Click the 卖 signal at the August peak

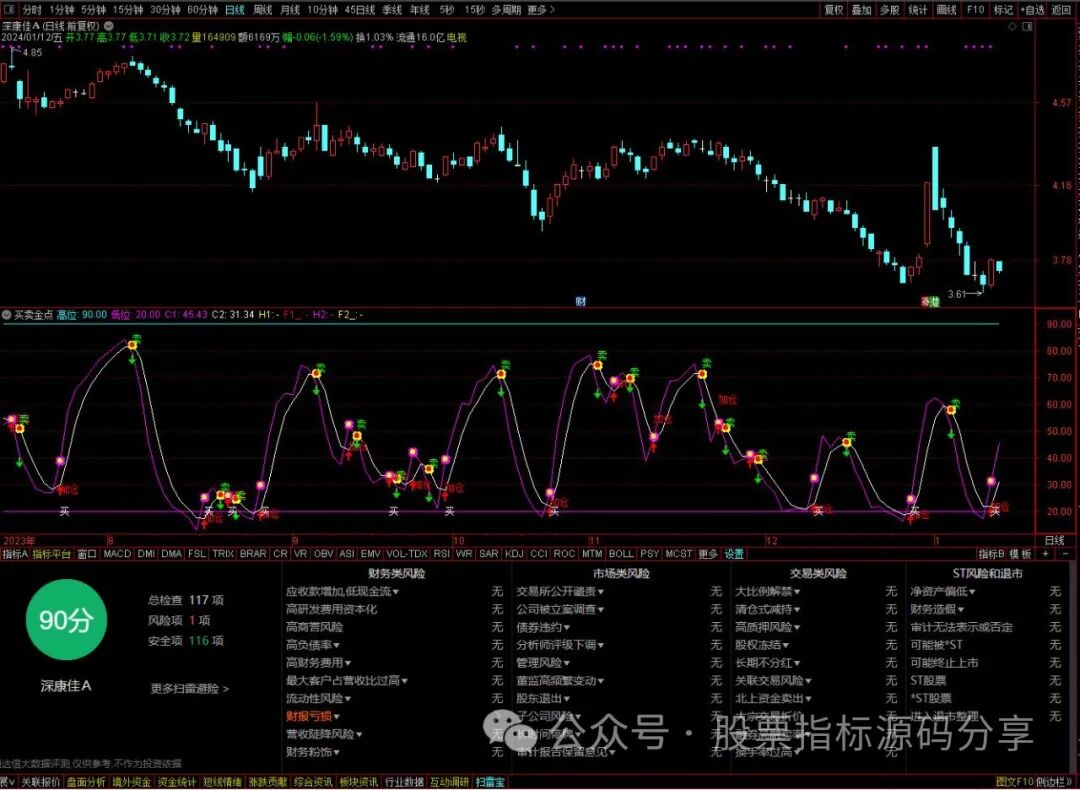(136, 338)
